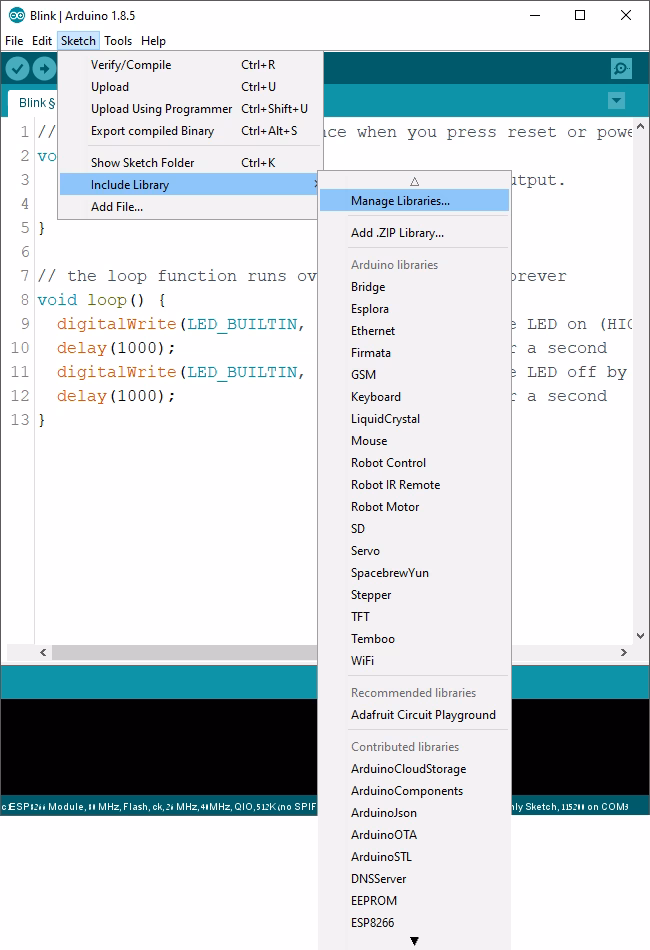The image size is (650, 950).
Task: Click the Arduino logo in title bar
Action: 16,15
